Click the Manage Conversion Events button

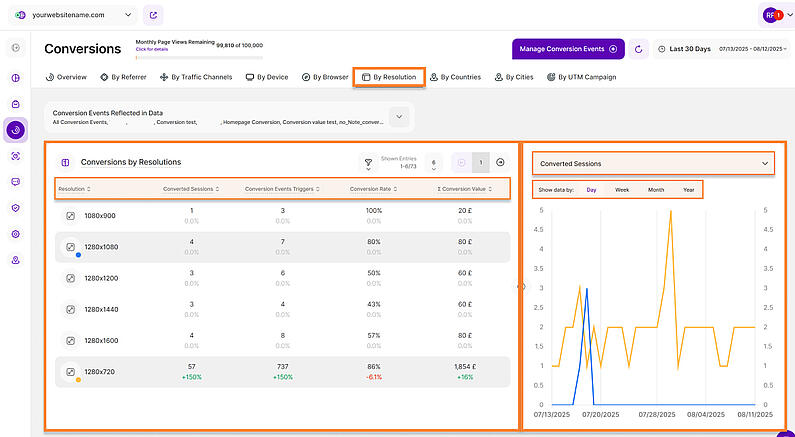[x=568, y=49]
